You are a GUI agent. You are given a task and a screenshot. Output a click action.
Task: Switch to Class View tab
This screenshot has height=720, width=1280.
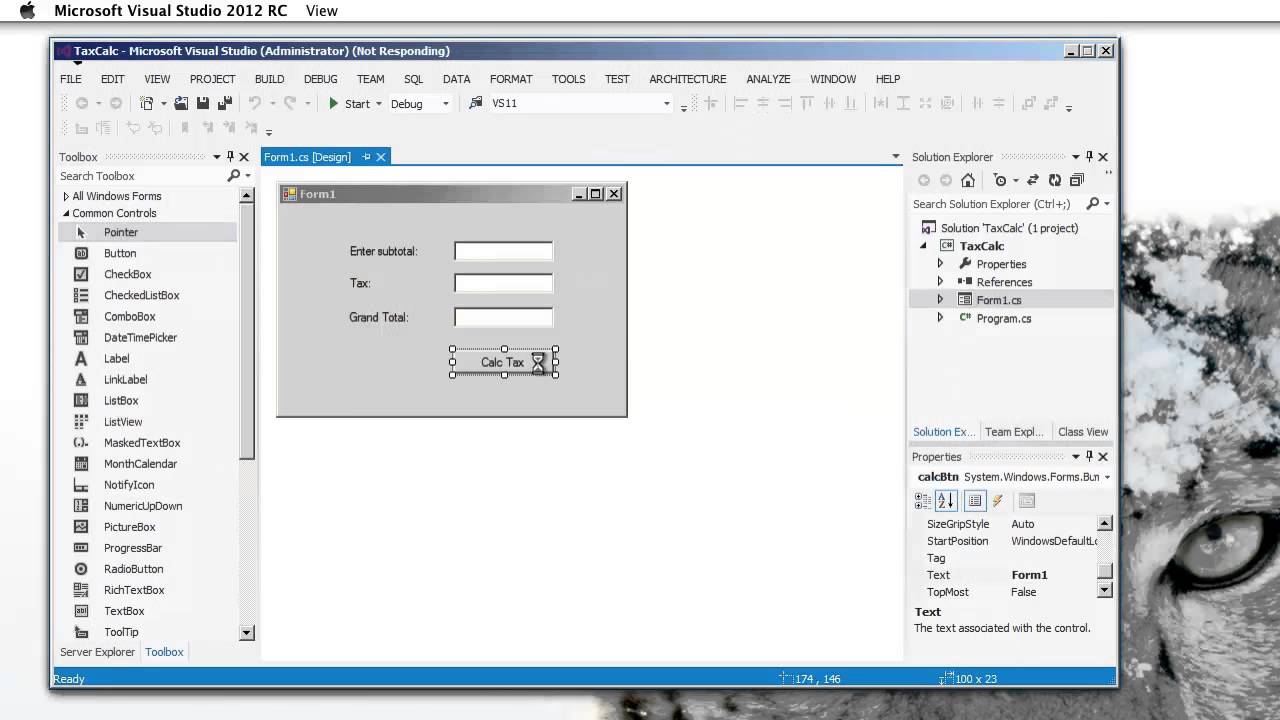[1083, 432]
